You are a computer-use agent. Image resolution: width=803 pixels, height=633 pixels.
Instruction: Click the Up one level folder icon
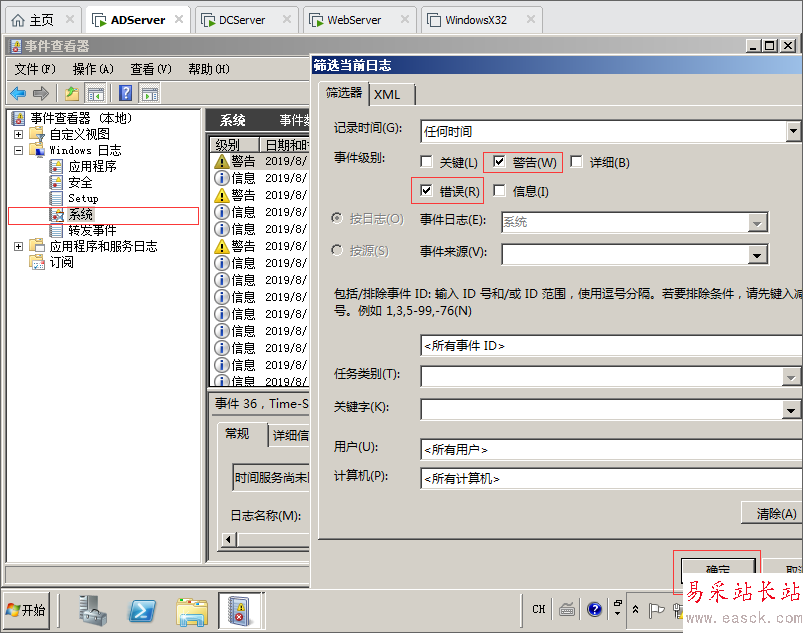[72, 93]
